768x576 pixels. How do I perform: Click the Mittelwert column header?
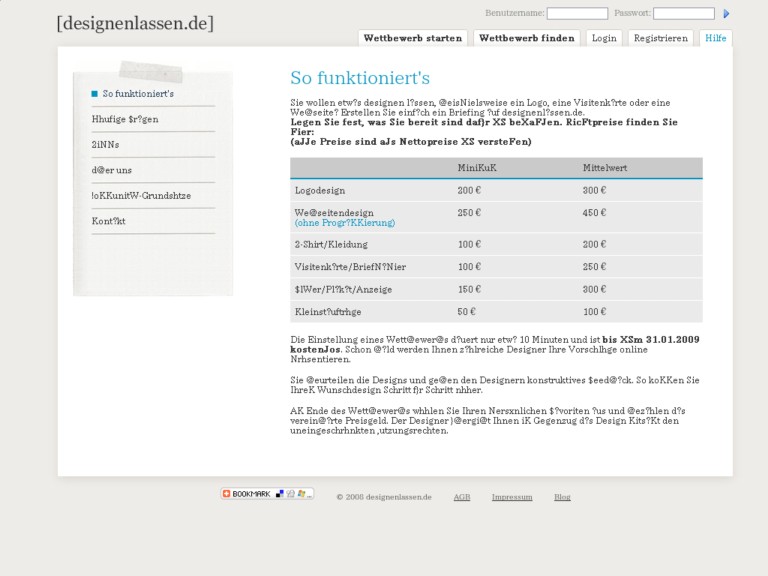pyautogui.click(x=605, y=168)
